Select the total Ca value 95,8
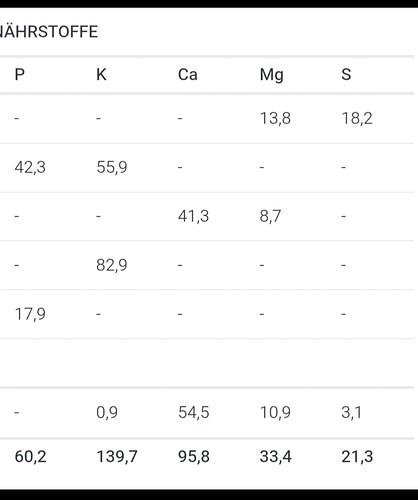418x500 pixels. pyautogui.click(x=194, y=456)
